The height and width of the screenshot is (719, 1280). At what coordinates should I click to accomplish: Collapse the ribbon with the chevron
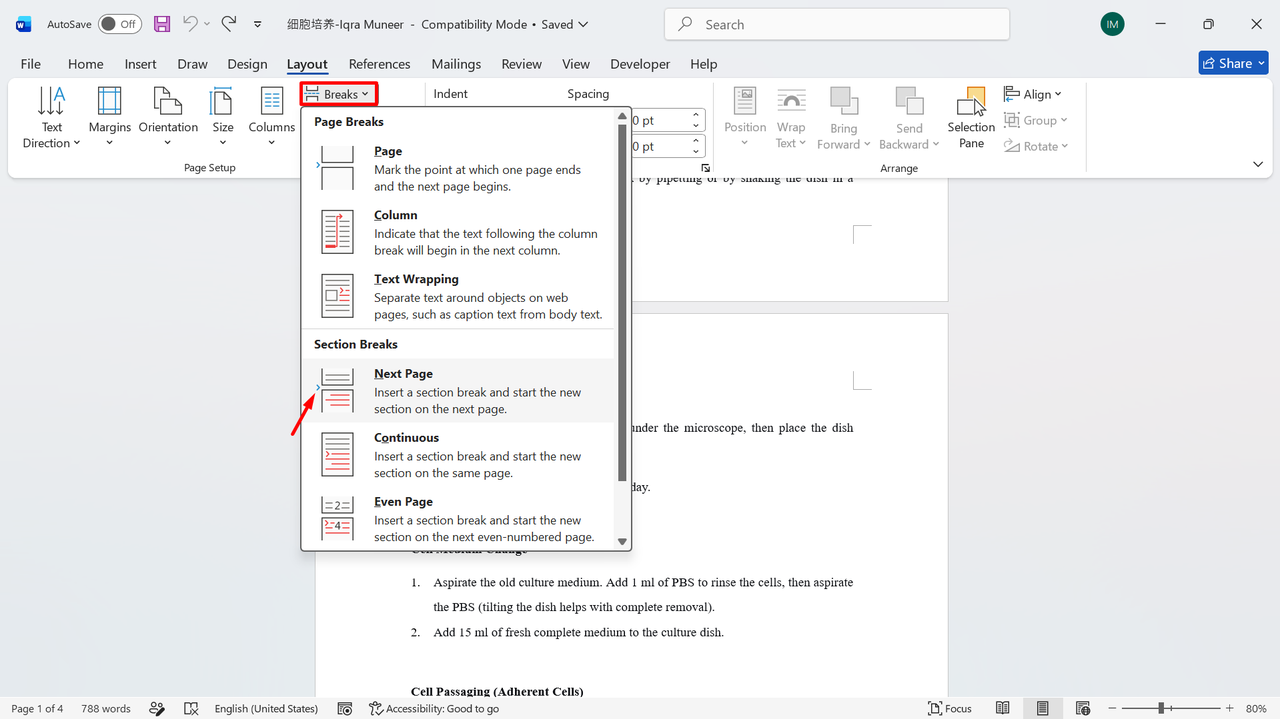1258,164
